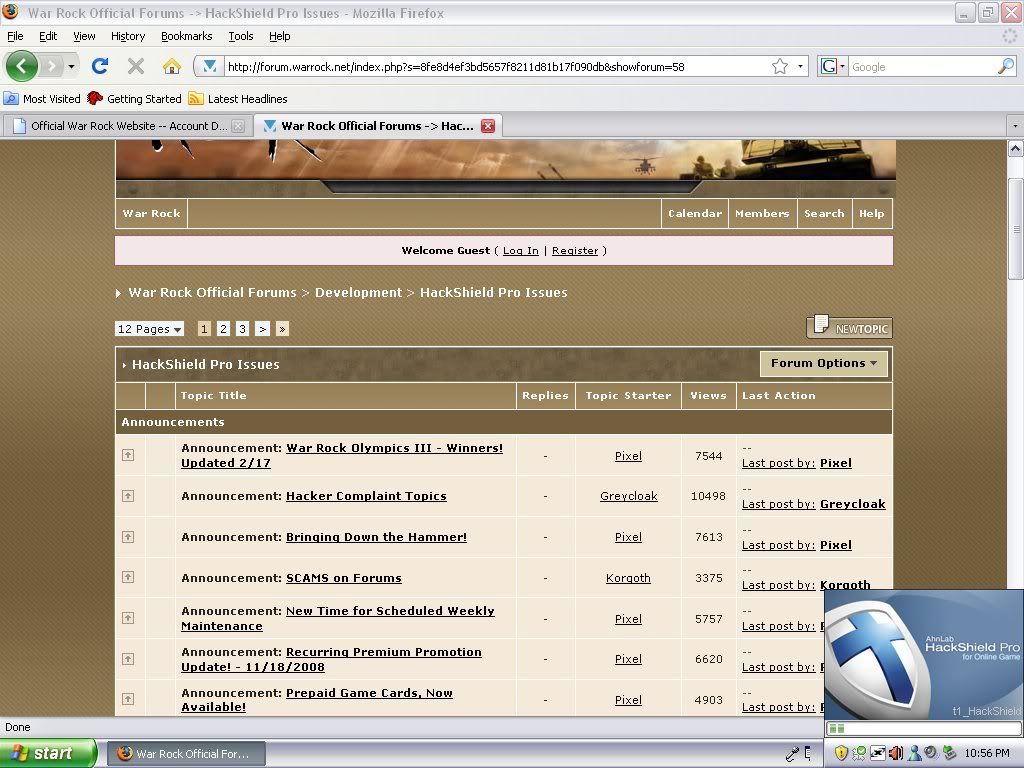Go to War Rock Official Forums breadcrumb
1024x768 pixels.
[x=212, y=293]
